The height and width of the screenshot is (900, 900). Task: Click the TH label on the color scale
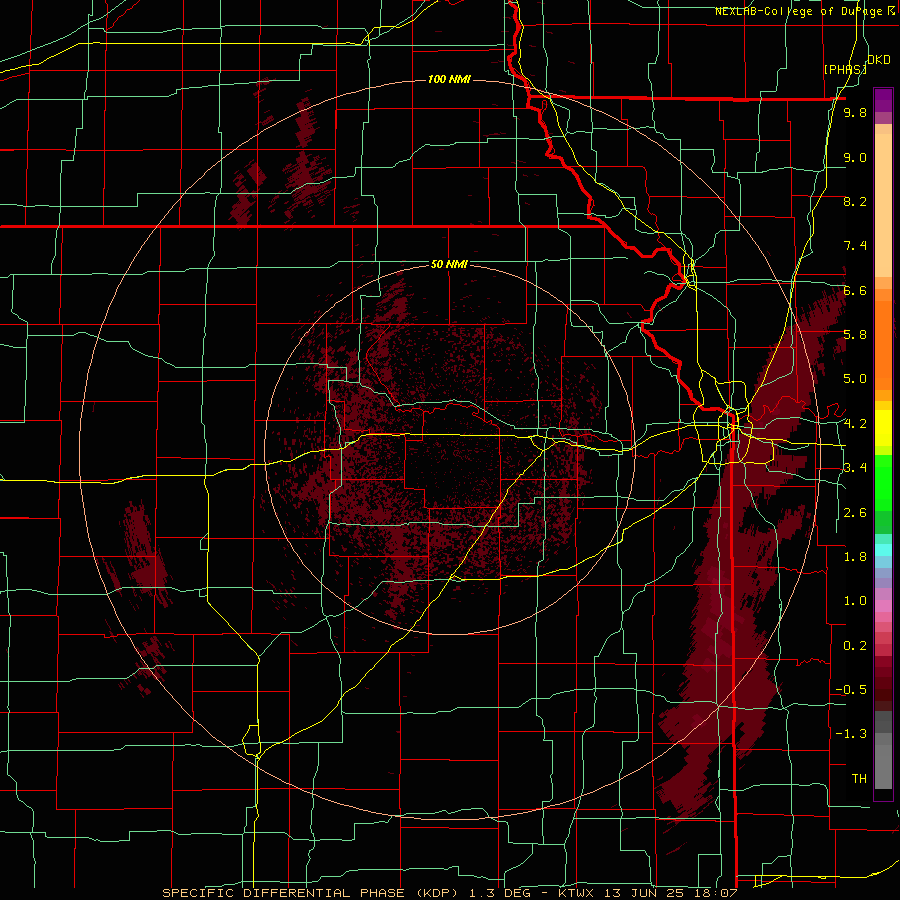(859, 779)
